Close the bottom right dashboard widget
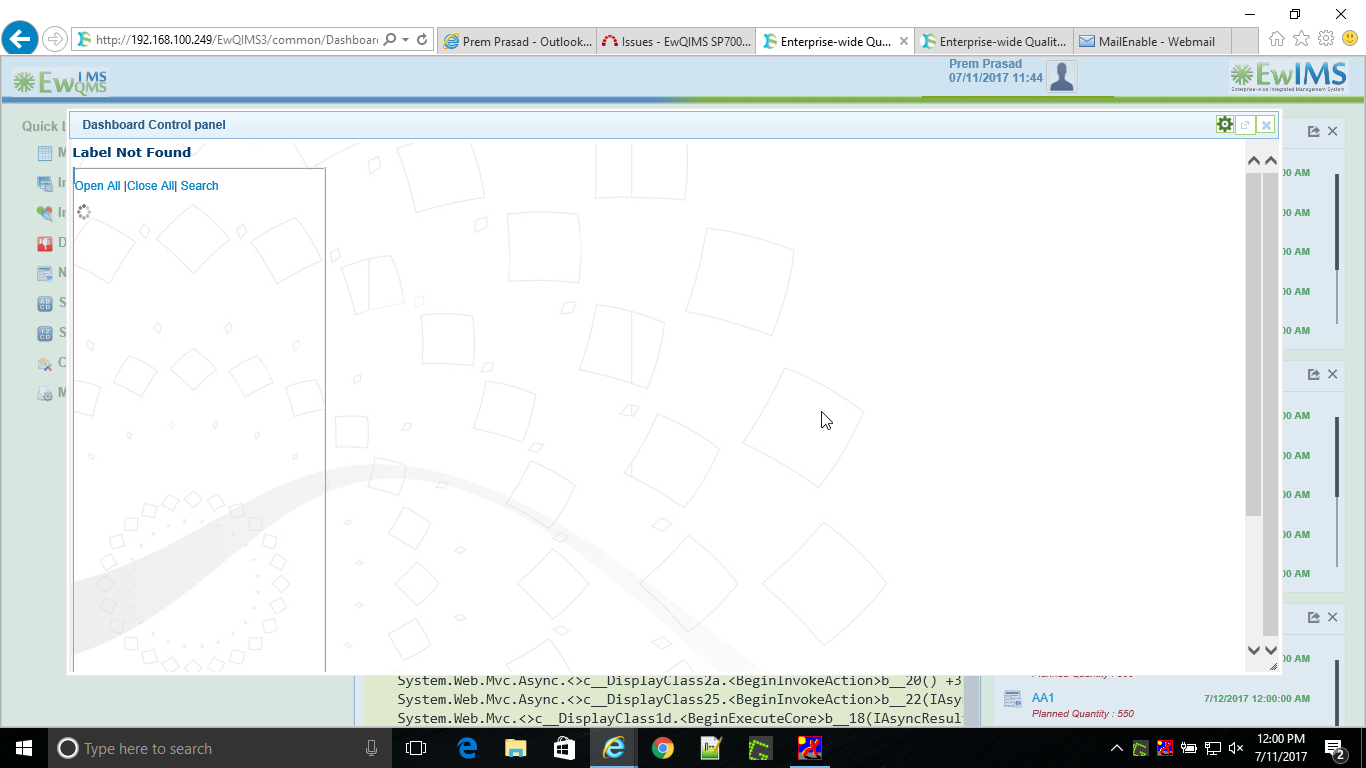This screenshot has width=1366, height=768. click(1333, 618)
